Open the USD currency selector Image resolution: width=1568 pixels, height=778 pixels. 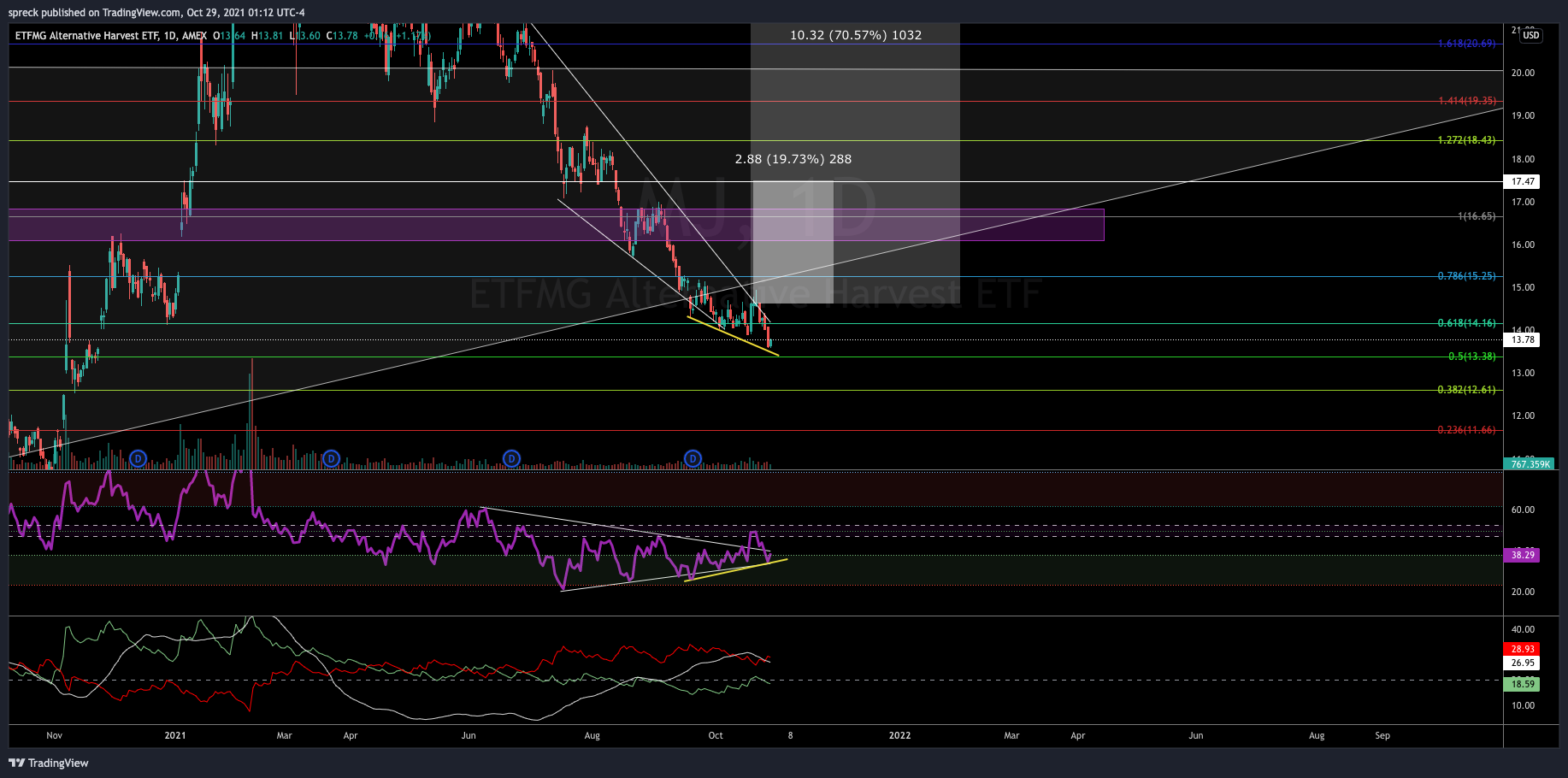coord(1530,35)
